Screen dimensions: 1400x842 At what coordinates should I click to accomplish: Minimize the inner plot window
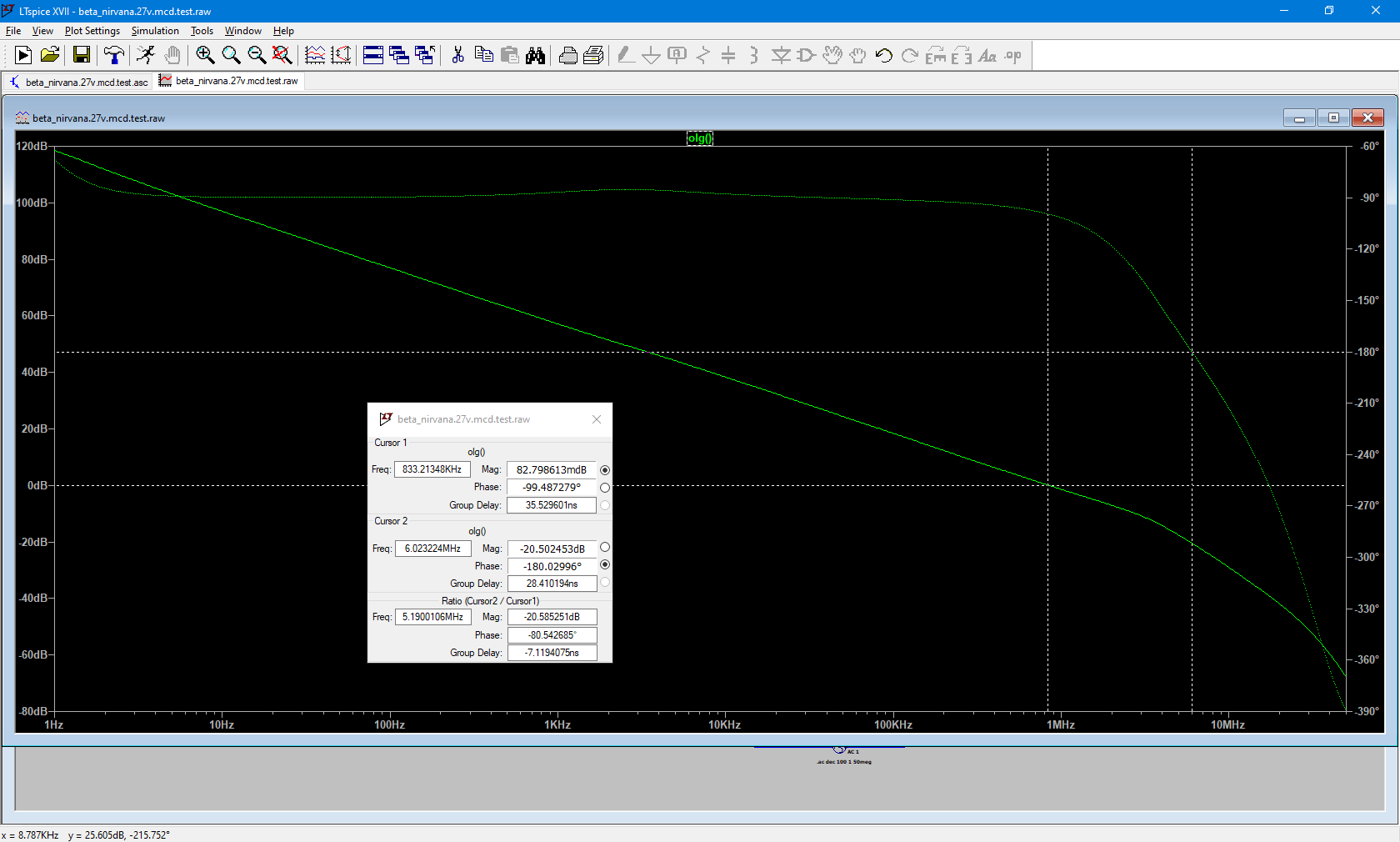[1299, 118]
